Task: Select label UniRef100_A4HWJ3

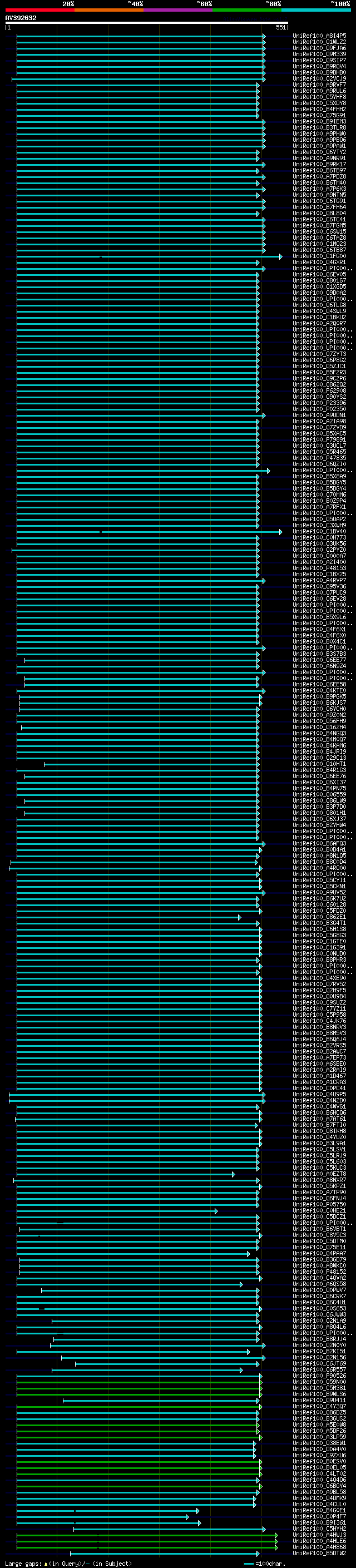Action: [x=319, y=1535]
